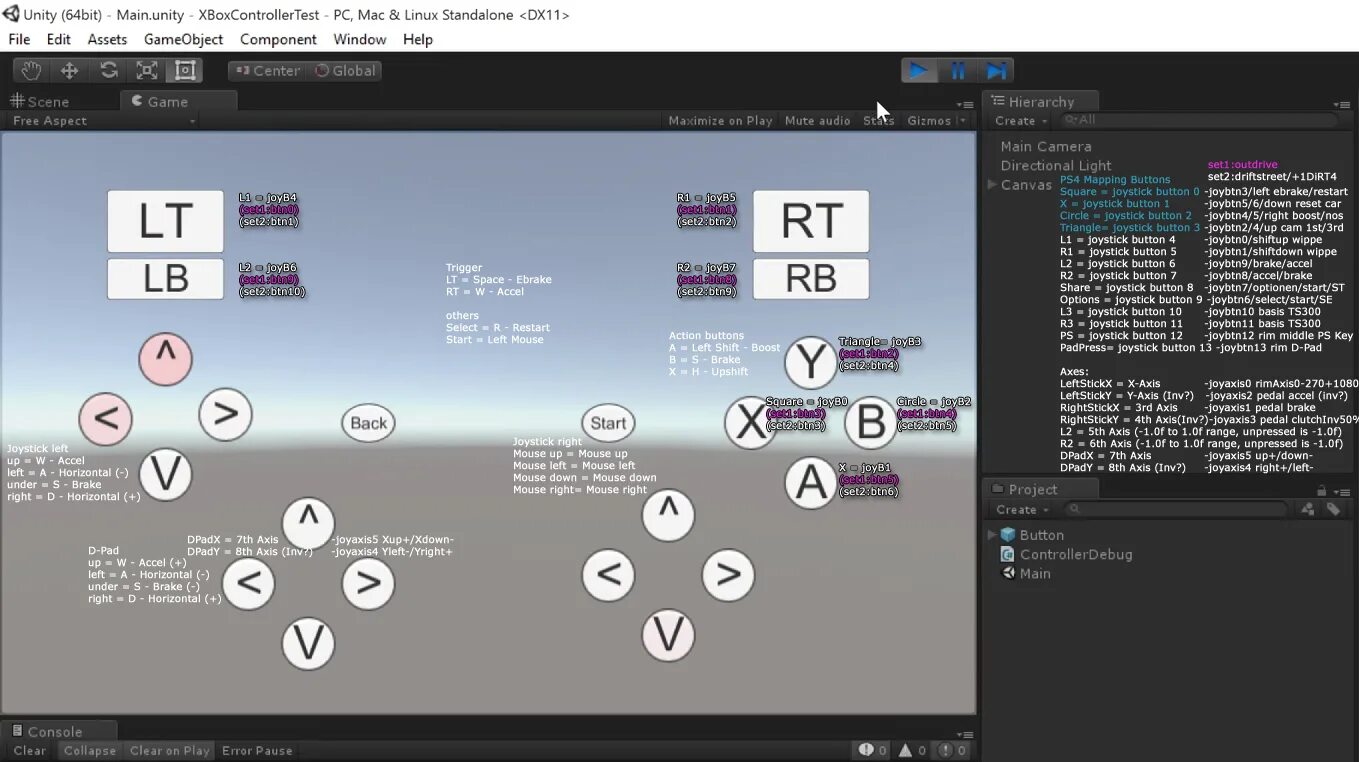Toggle Global coordinate space button

coord(345,71)
